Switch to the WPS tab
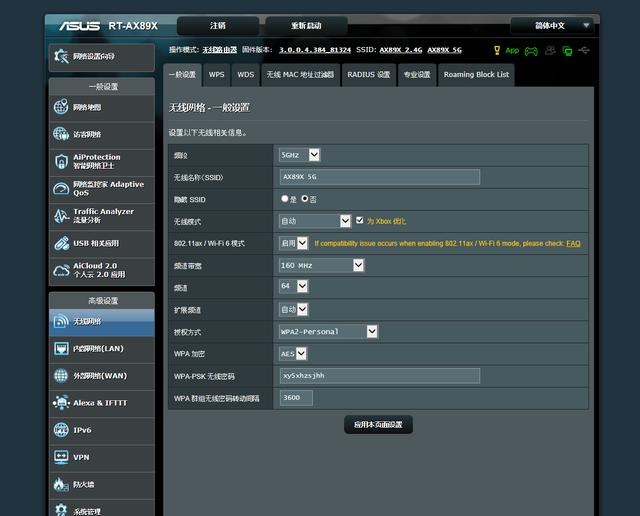Image resolution: width=640 pixels, height=516 pixels. click(x=216, y=75)
